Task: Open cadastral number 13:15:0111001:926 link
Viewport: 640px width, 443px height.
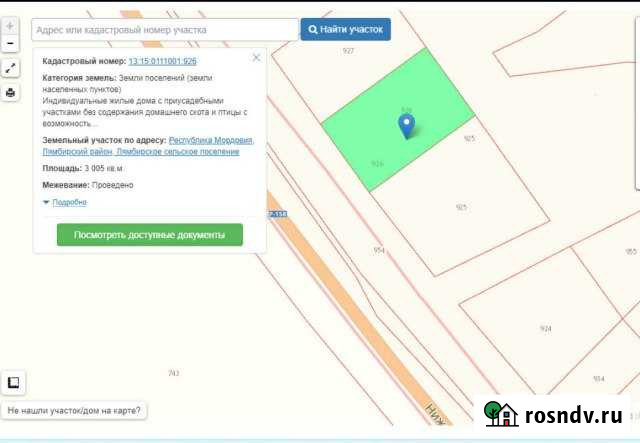Action: (x=162, y=61)
